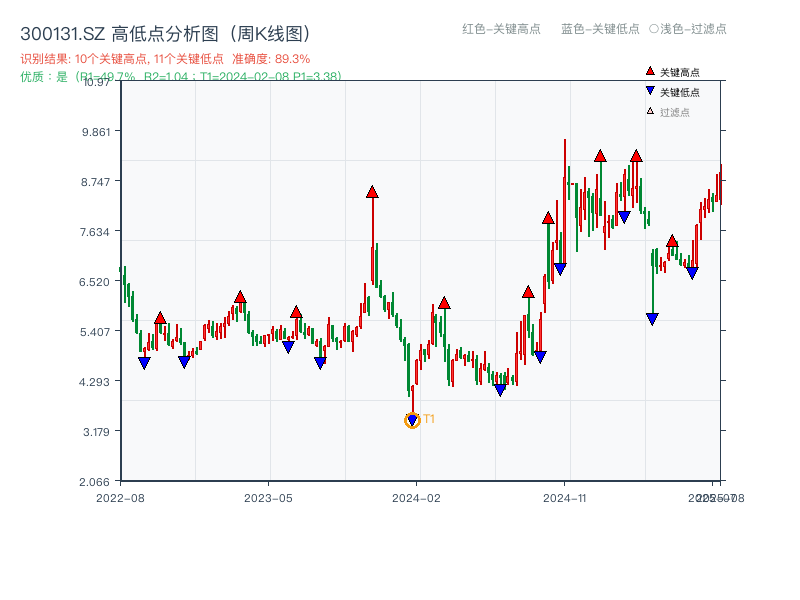Click the 2024-02 x-axis label
The width and height of the screenshot is (800, 600).
coord(416,498)
